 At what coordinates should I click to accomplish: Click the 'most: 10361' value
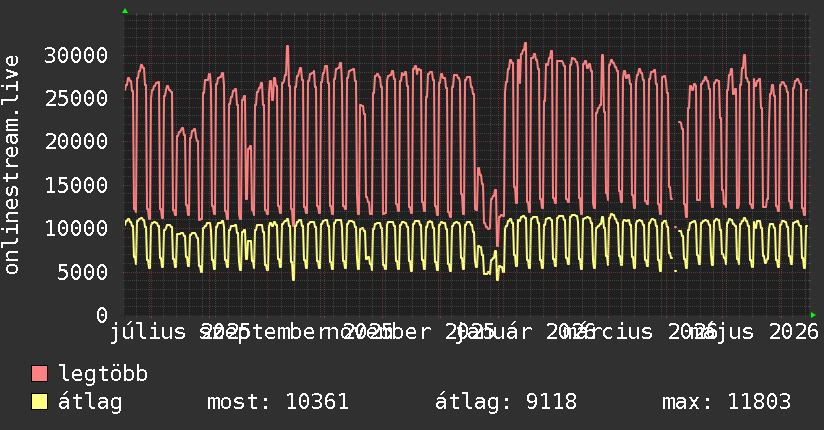tap(278, 402)
